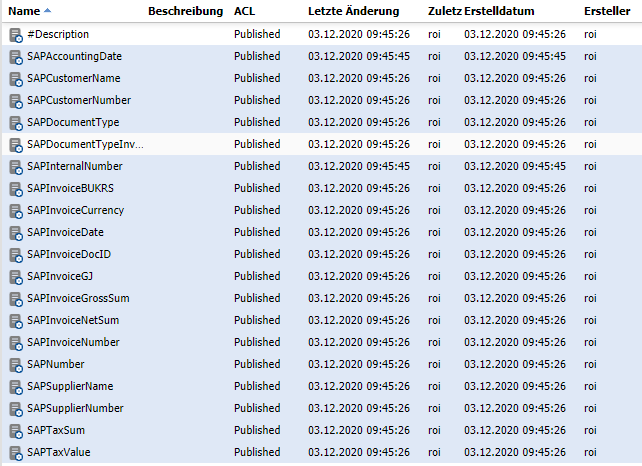Click the icon next to SAPAccountingDate
The height and width of the screenshot is (466, 642).
16,57
